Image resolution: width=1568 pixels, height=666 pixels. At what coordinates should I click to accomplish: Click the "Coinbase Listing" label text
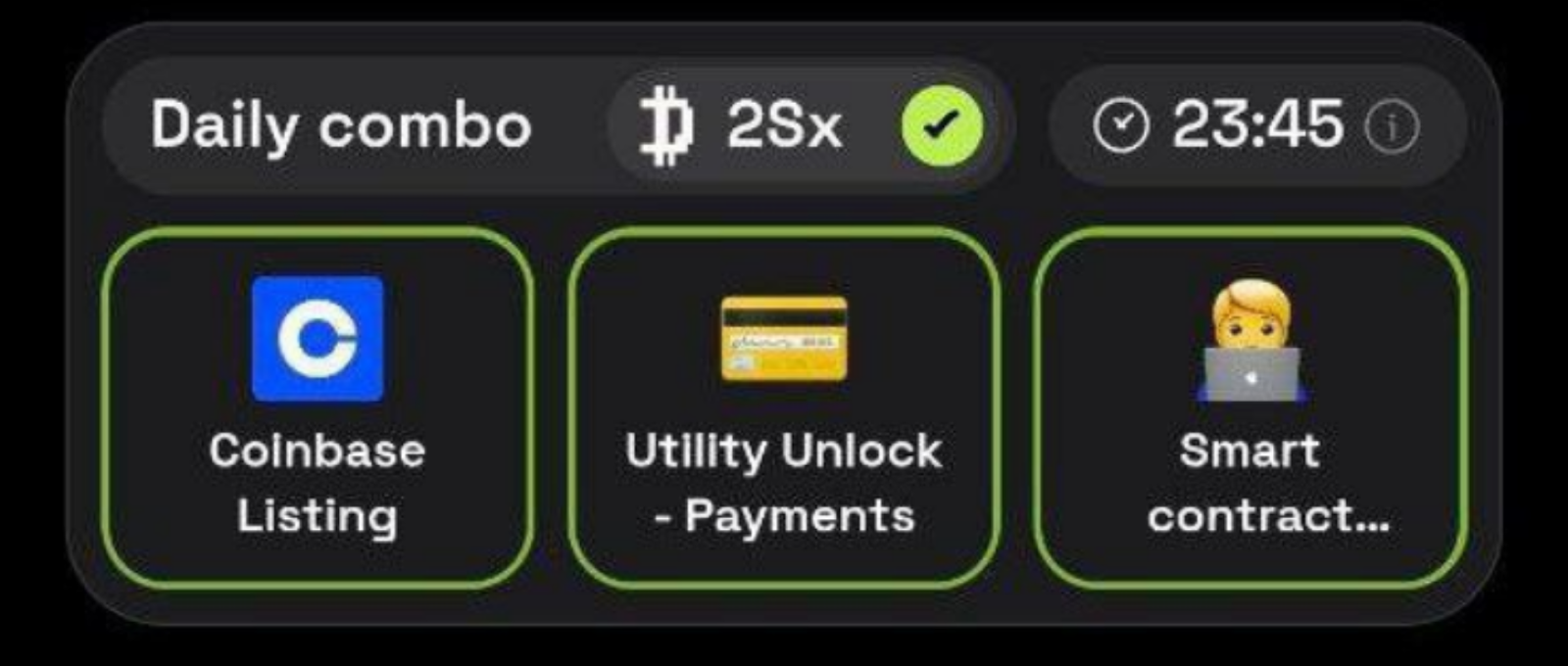[318, 484]
